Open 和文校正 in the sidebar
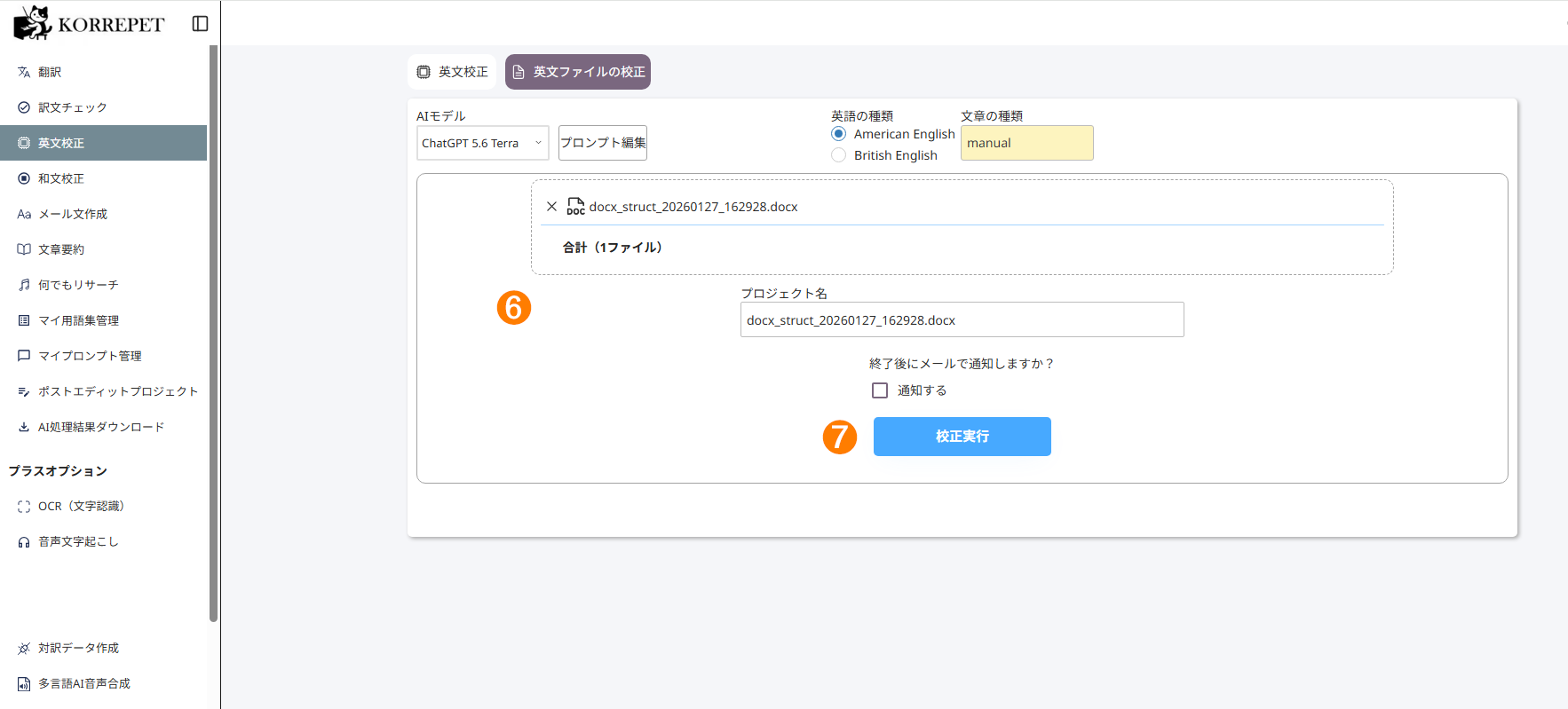1568x709 pixels. pos(103,178)
